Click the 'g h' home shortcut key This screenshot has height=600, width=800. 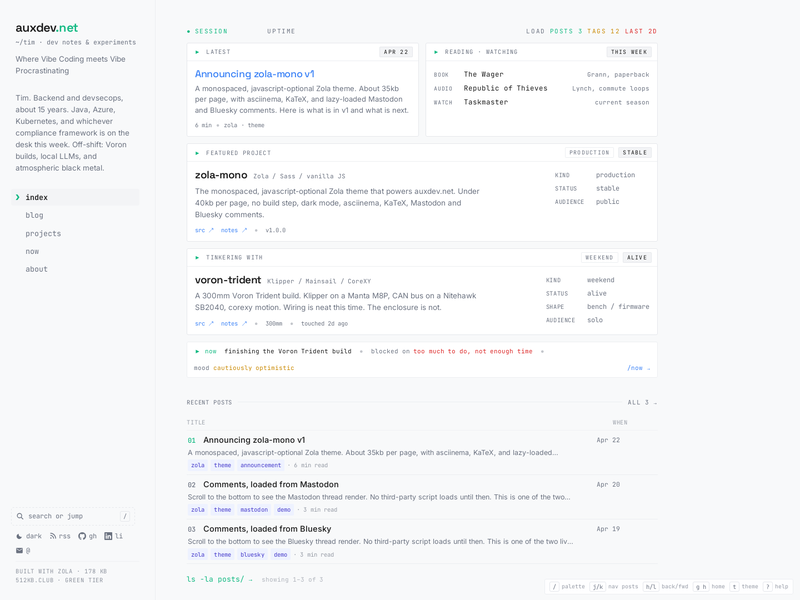pos(701,587)
